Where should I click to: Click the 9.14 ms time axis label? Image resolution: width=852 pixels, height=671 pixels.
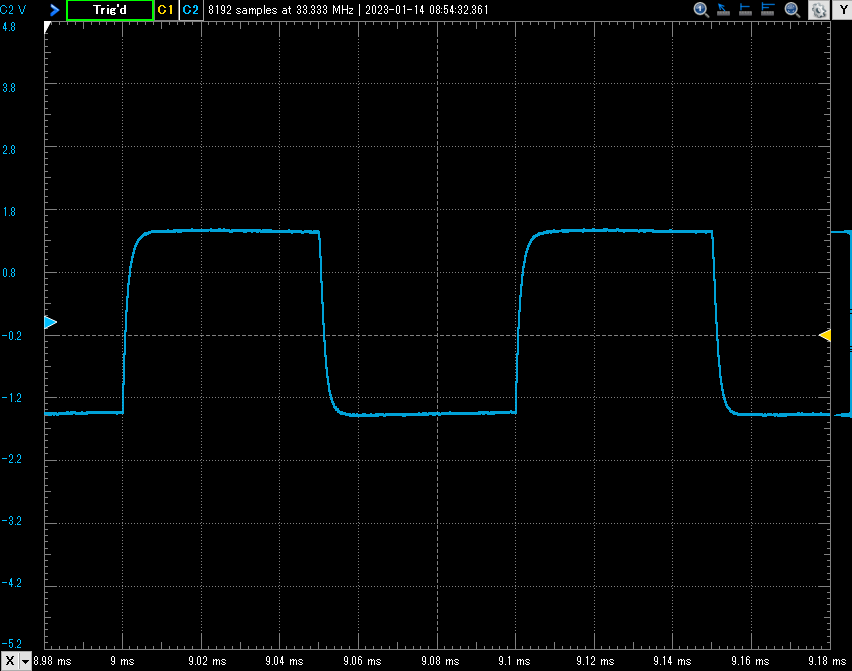(672, 661)
